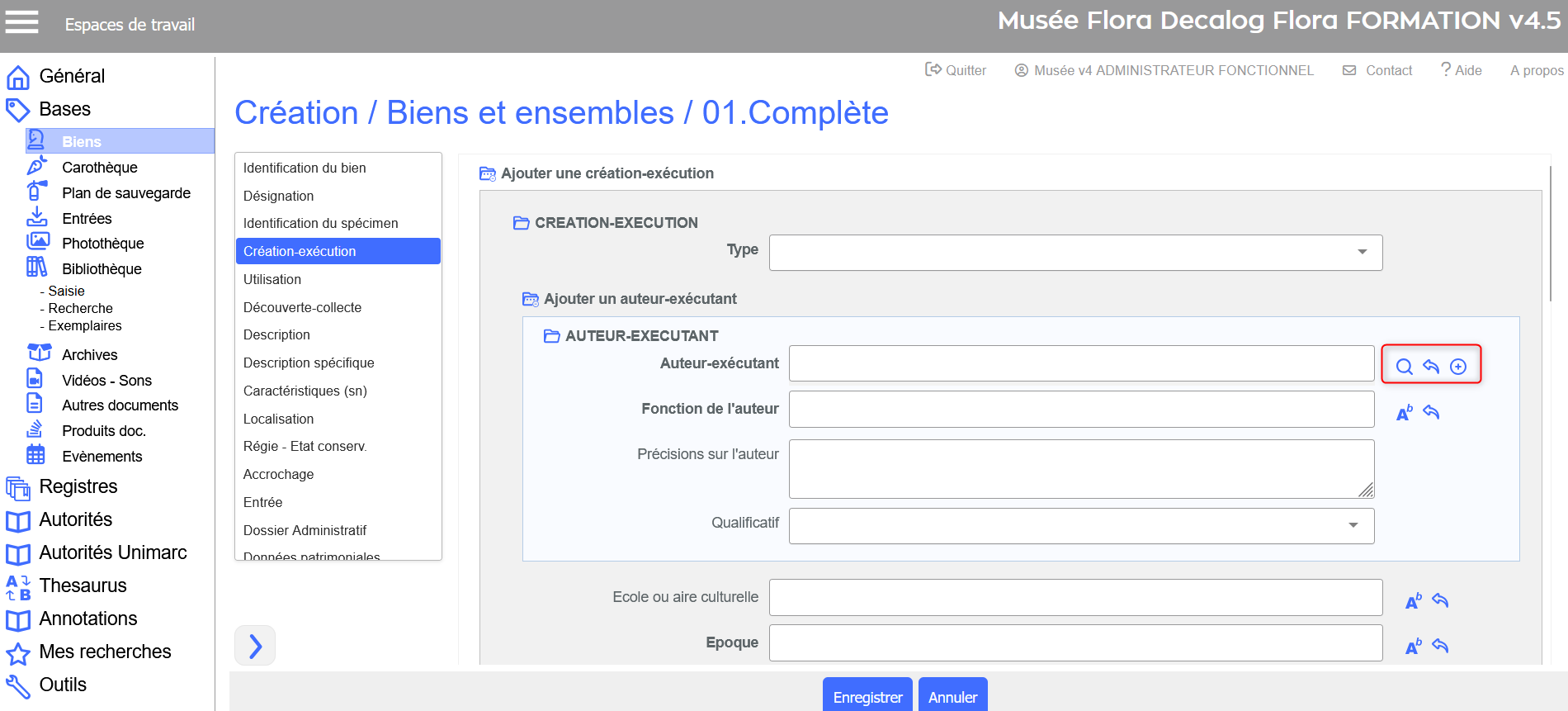Select the Utilisation section
1568x711 pixels.
(x=272, y=279)
